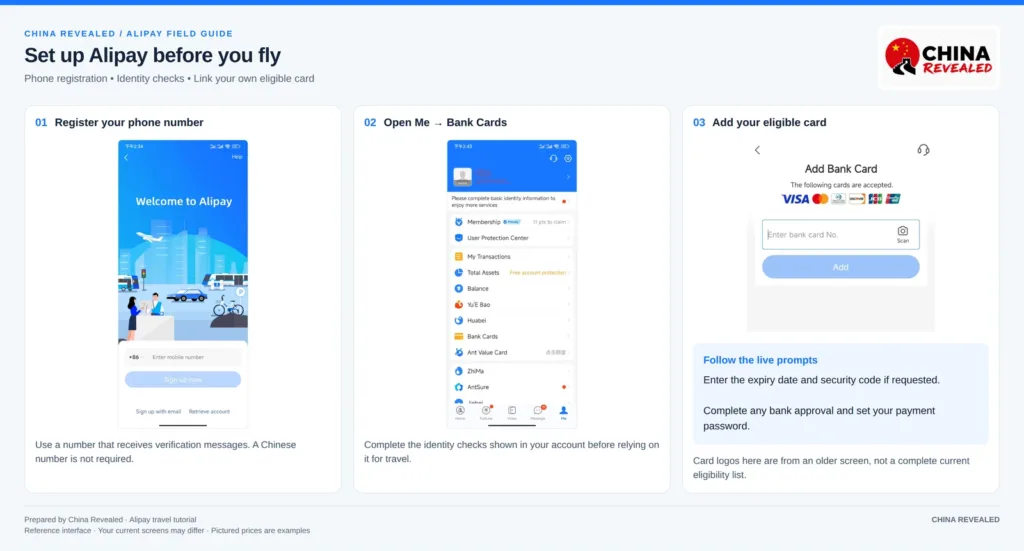Screen dimensions: 1024x551
Task: Switch to the Home bottom tab
Action: (460, 413)
